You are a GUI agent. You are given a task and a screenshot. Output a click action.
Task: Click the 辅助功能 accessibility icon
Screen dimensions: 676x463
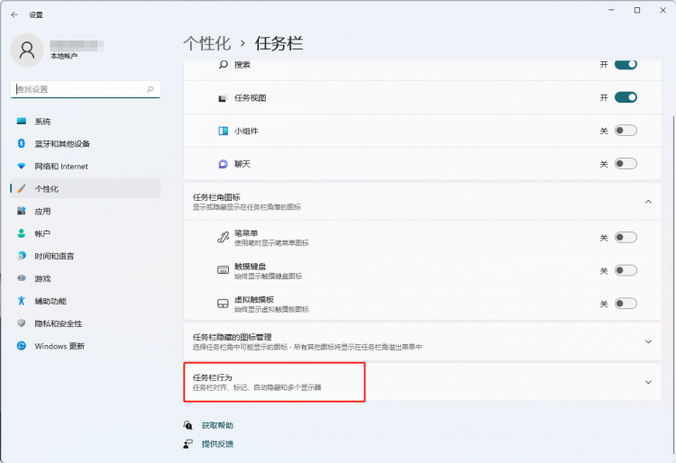point(21,300)
